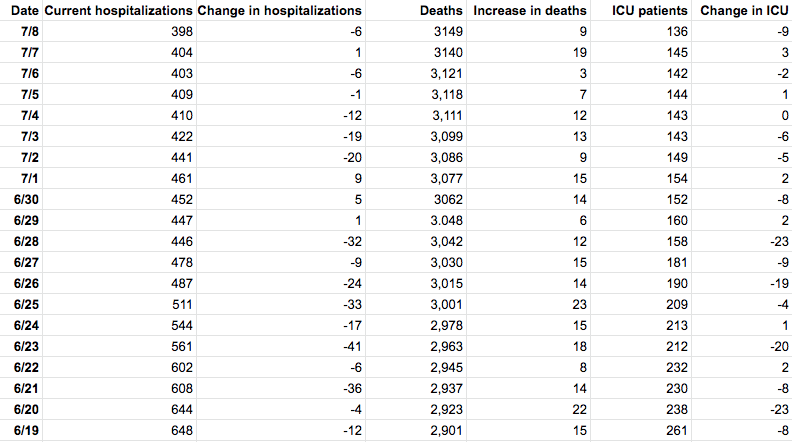Viewport: 792px width, 442px height.
Task: Select the hospitalizations cell showing 511
Action: coord(180,305)
